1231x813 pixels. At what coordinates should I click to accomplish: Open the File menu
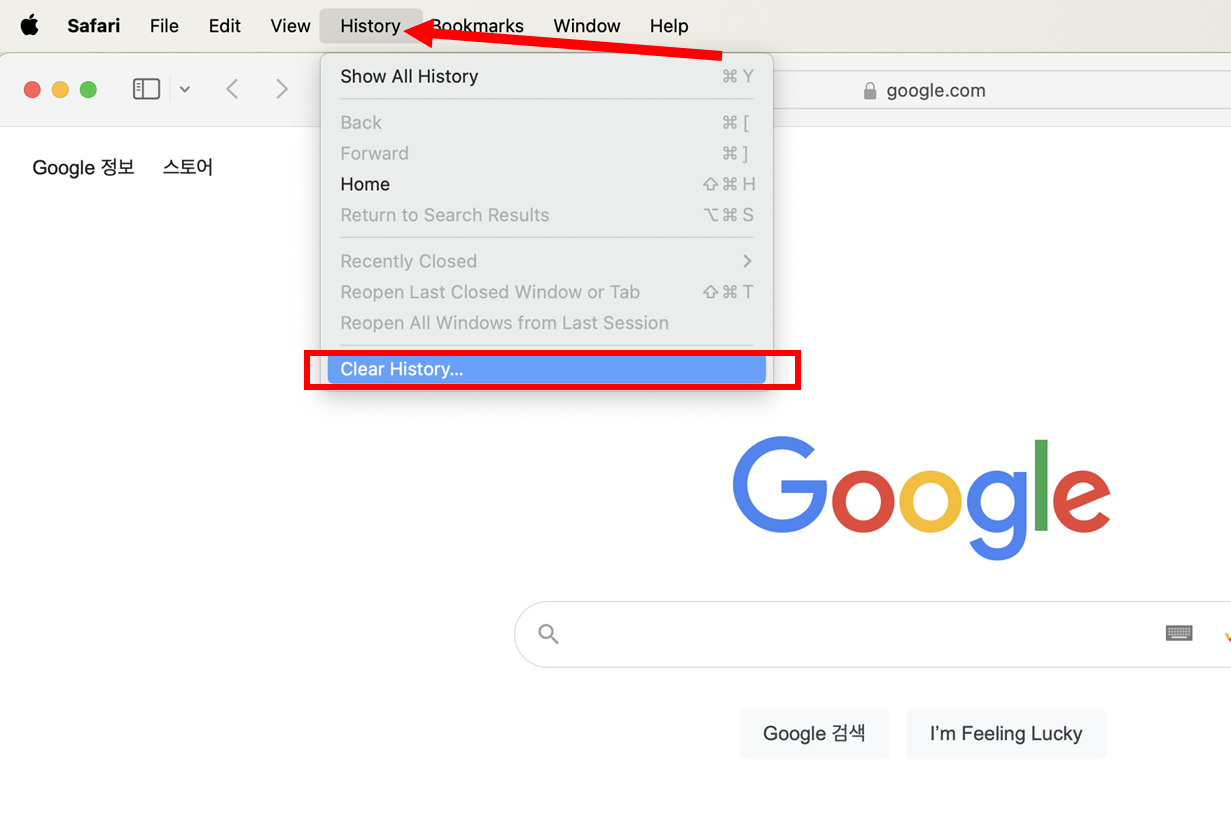[x=164, y=26]
